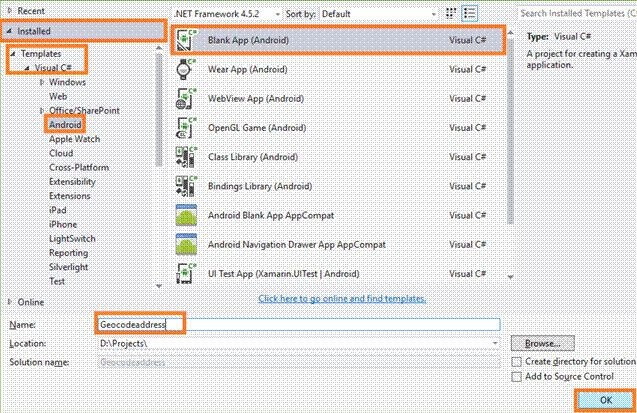Select the Extensibility category
This screenshot has height=413, width=637.
72,182
